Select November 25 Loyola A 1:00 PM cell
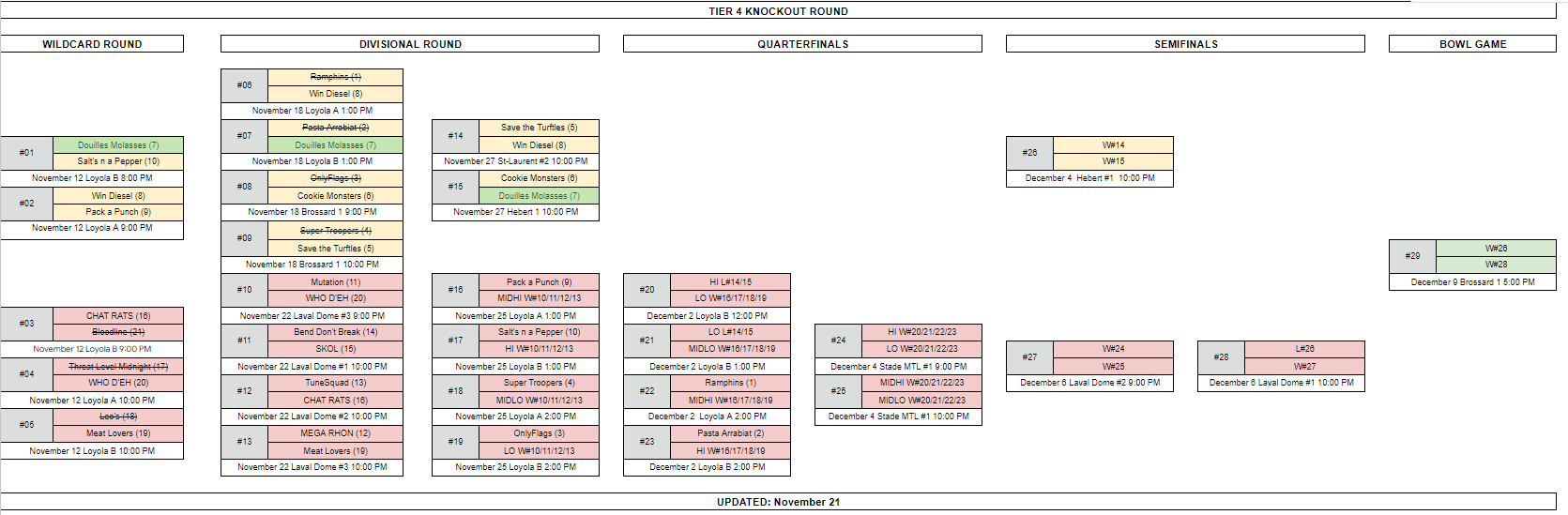 516,316
